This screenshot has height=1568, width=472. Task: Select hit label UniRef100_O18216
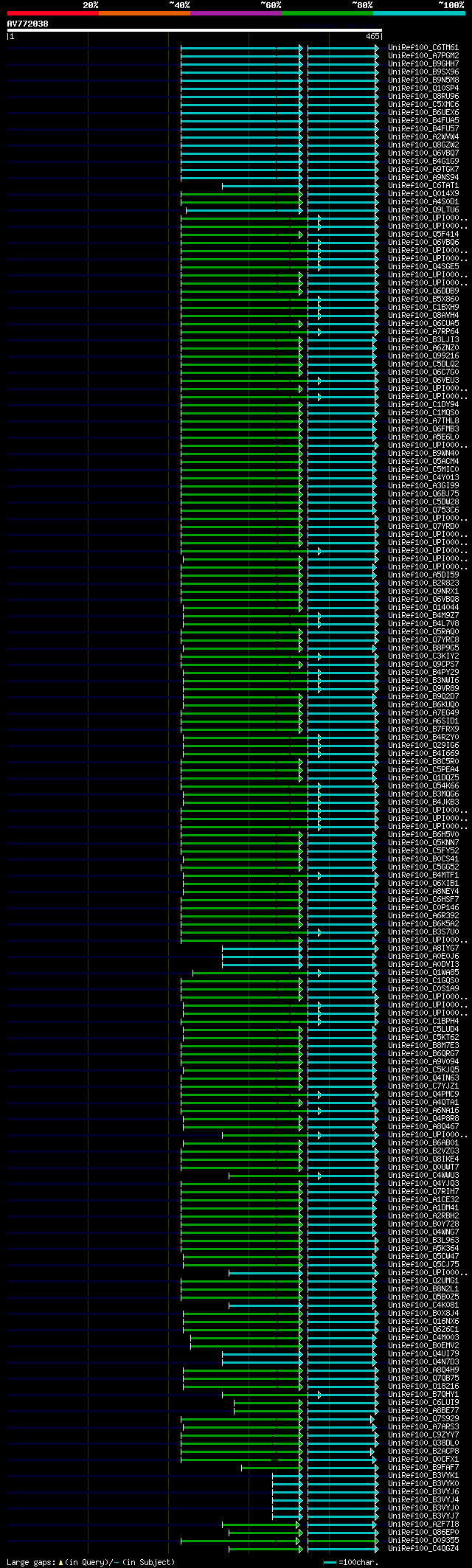pyautogui.click(x=423, y=1386)
